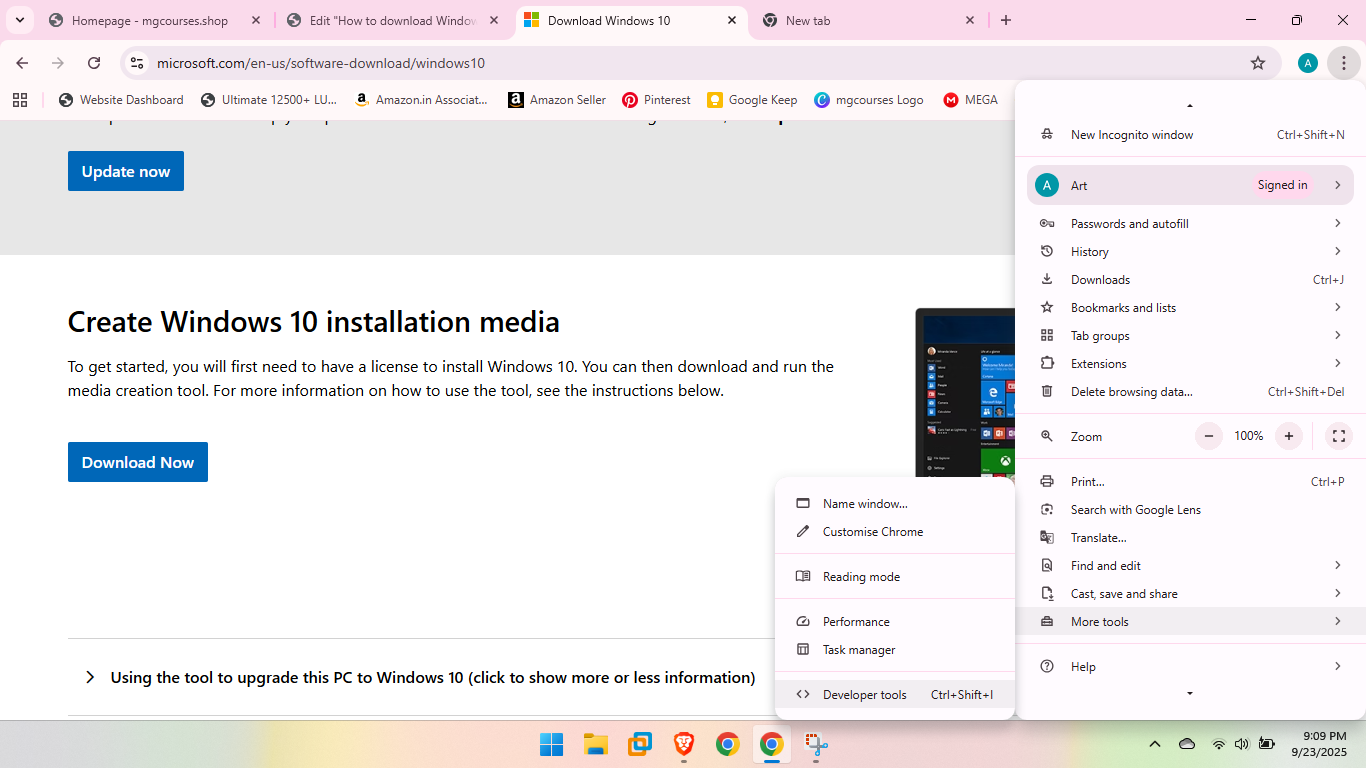Click the Download Now button
The height and width of the screenshot is (768, 1366).
(x=138, y=462)
